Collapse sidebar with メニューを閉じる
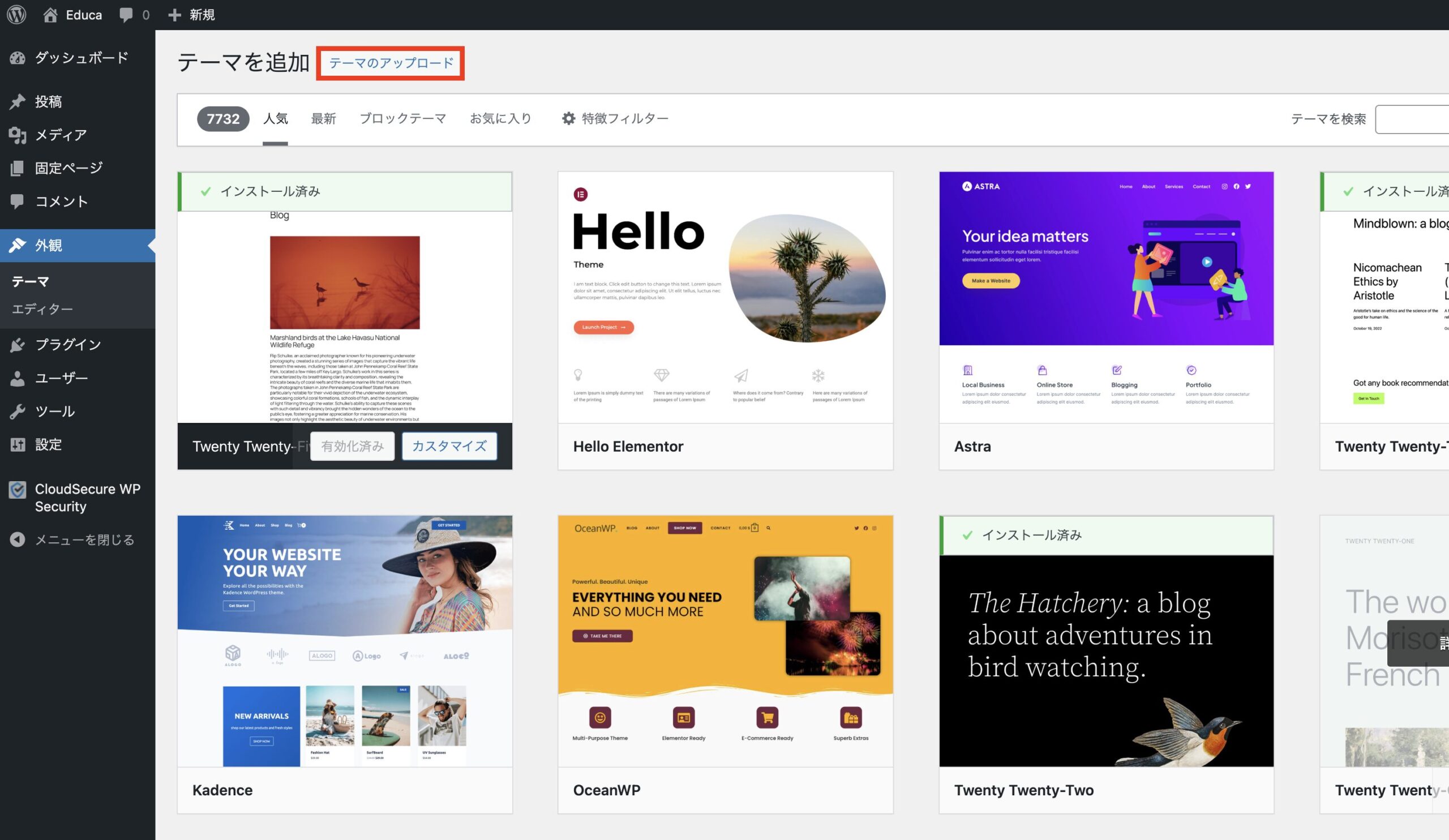 tap(84, 540)
